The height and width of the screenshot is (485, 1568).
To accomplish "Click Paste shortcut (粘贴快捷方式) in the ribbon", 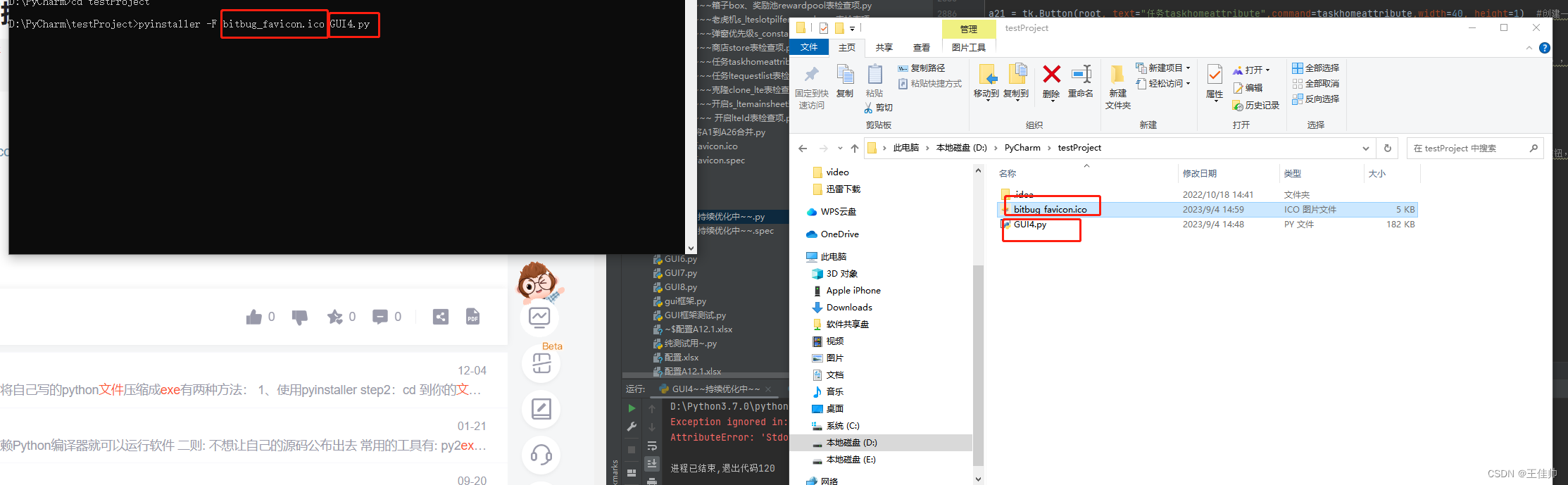I will coord(930,84).
